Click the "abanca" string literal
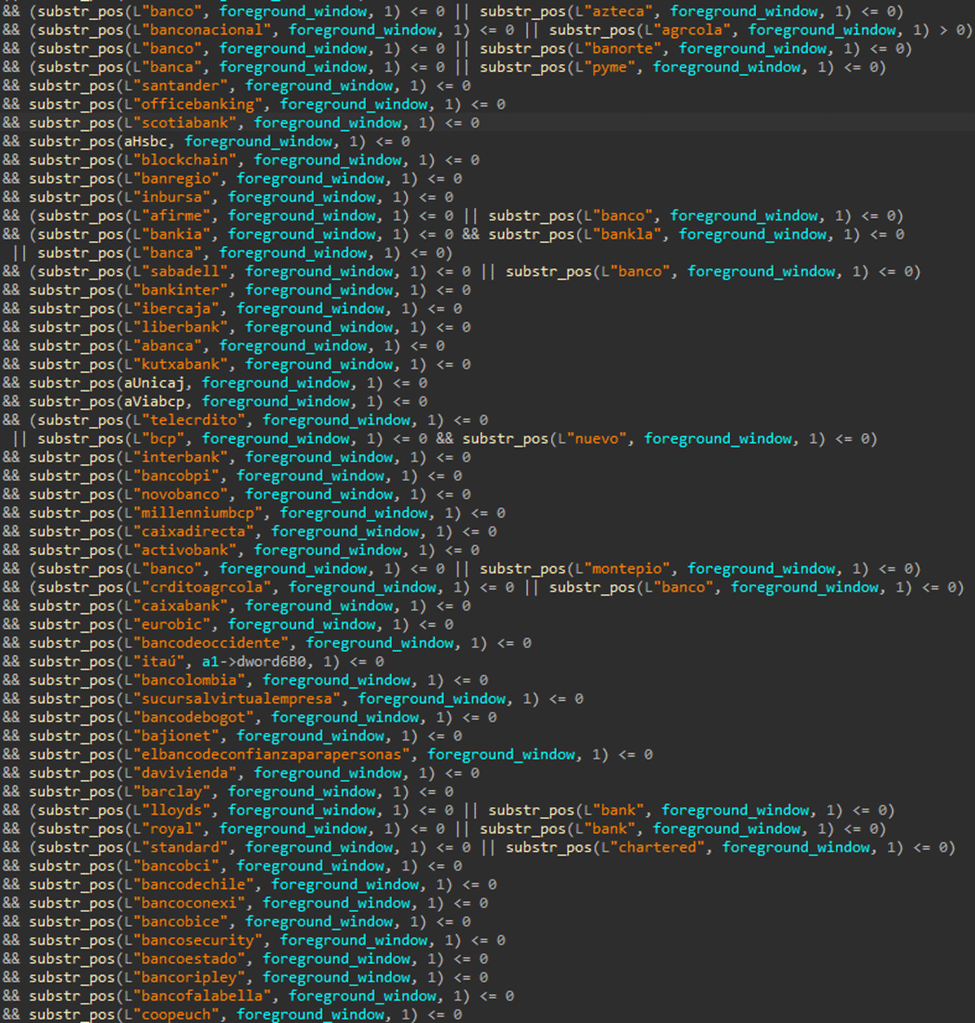This screenshot has height=1023, width=975. [167, 346]
